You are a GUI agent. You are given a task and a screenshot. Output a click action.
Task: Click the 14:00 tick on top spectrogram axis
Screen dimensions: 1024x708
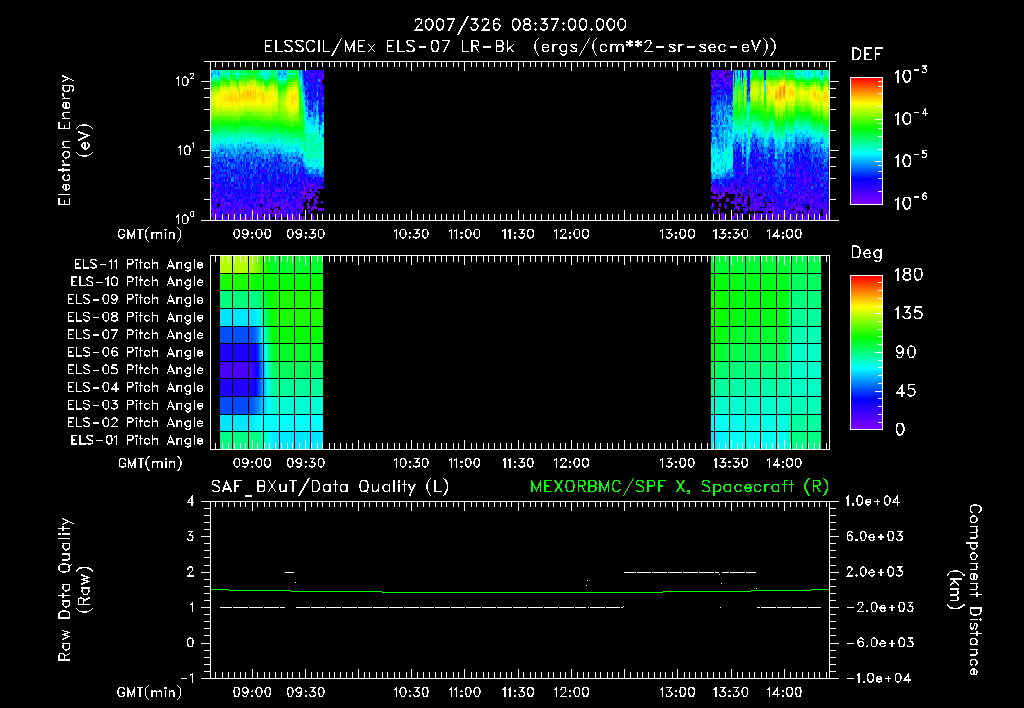click(x=784, y=234)
